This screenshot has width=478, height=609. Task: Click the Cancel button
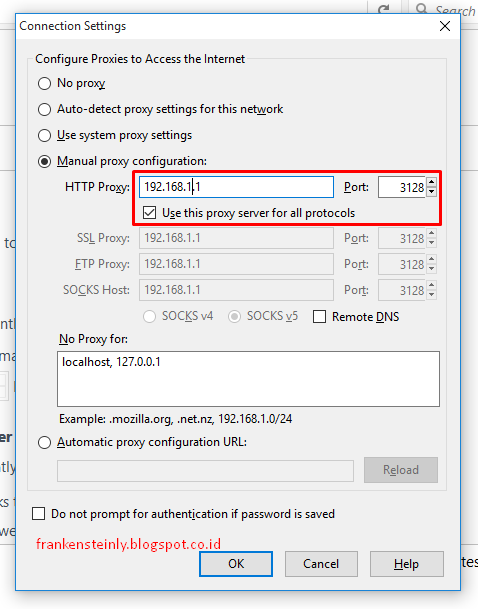tap(321, 564)
